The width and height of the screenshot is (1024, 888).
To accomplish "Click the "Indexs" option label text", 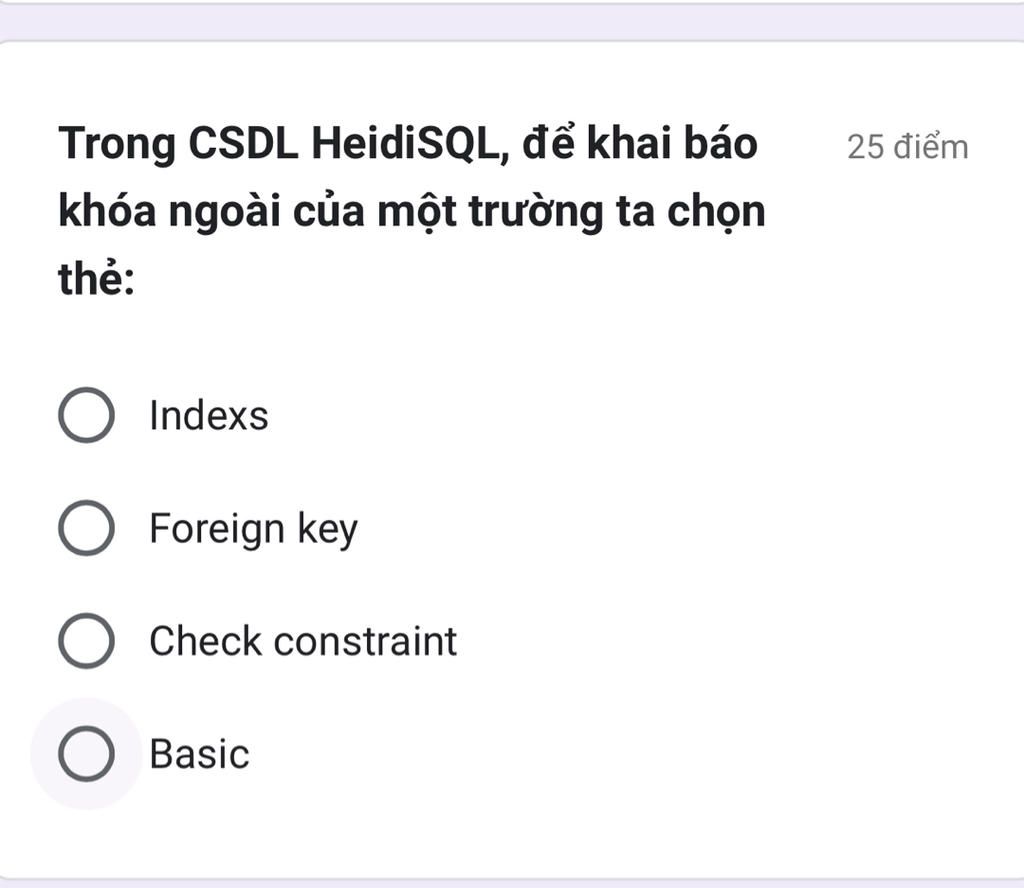I will click(x=209, y=415).
